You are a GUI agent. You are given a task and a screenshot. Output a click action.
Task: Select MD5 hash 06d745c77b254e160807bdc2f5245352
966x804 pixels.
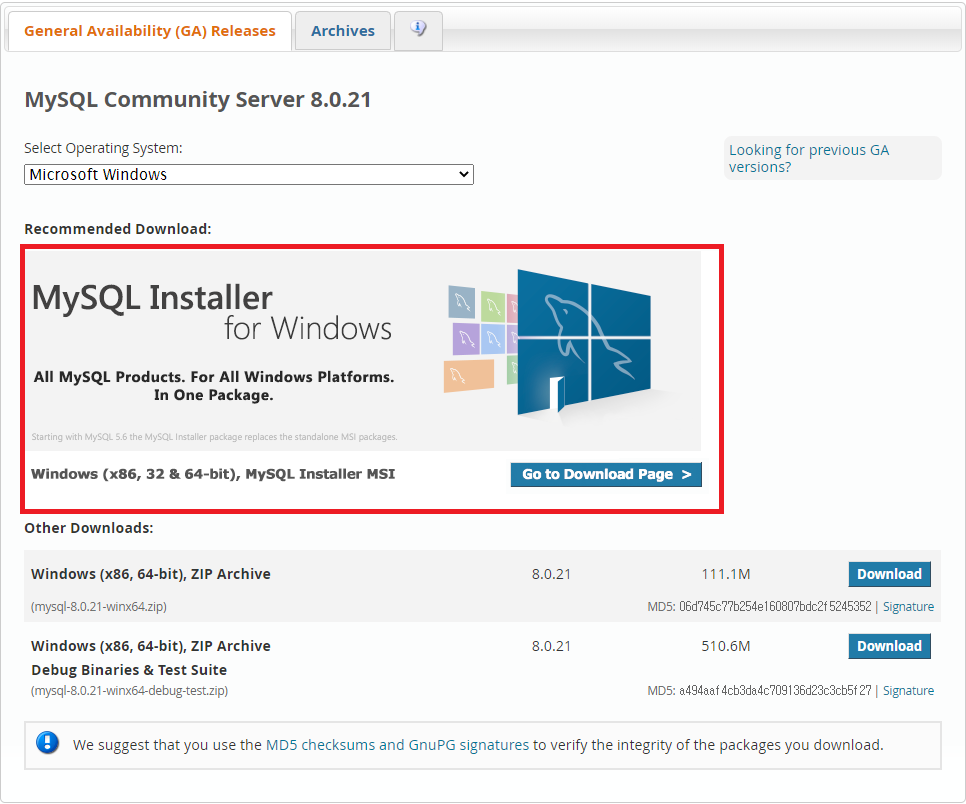click(x=775, y=607)
